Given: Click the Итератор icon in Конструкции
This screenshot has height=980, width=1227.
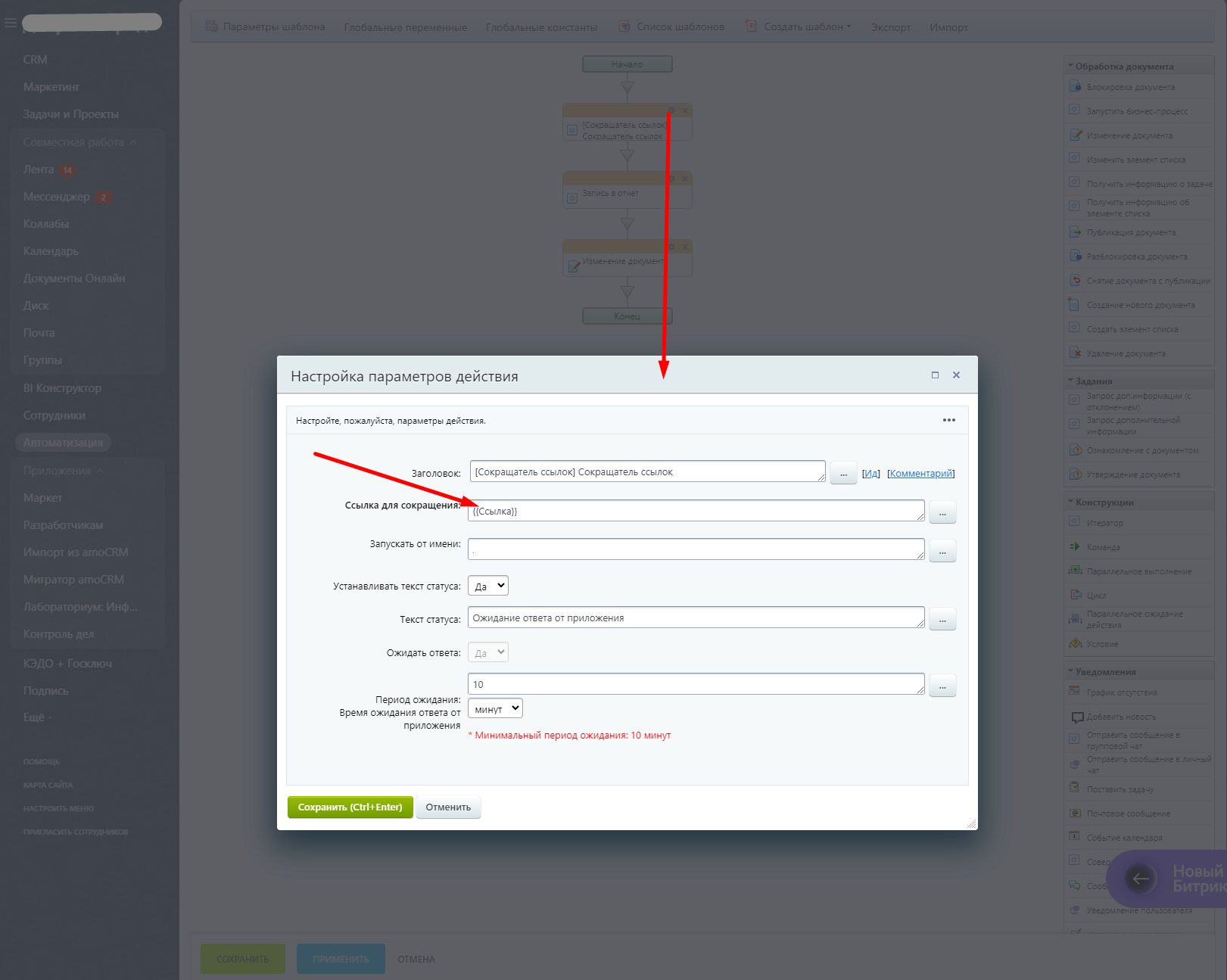Looking at the screenshot, I should point(1075,522).
